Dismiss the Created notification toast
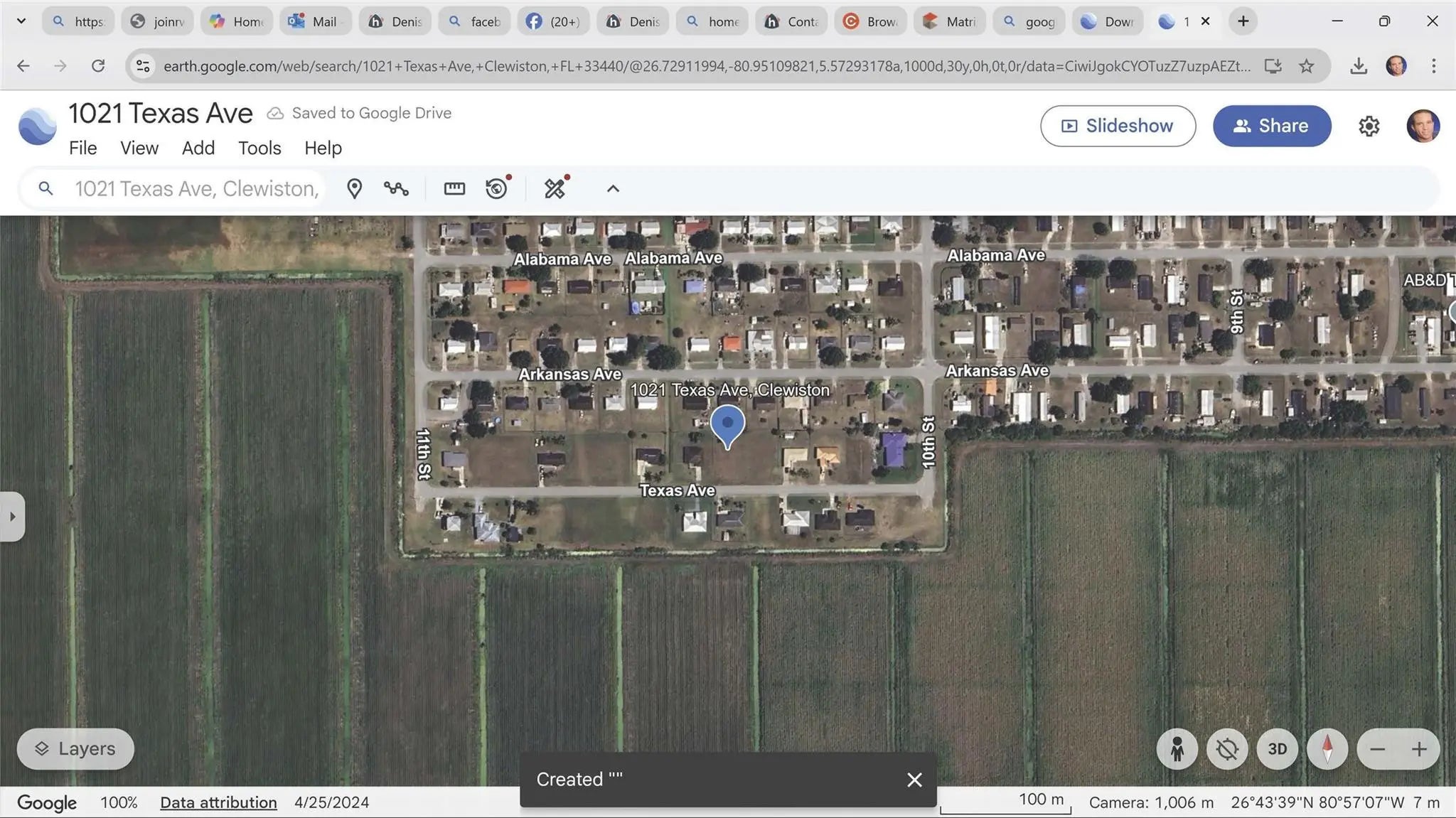 click(x=914, y=780)
